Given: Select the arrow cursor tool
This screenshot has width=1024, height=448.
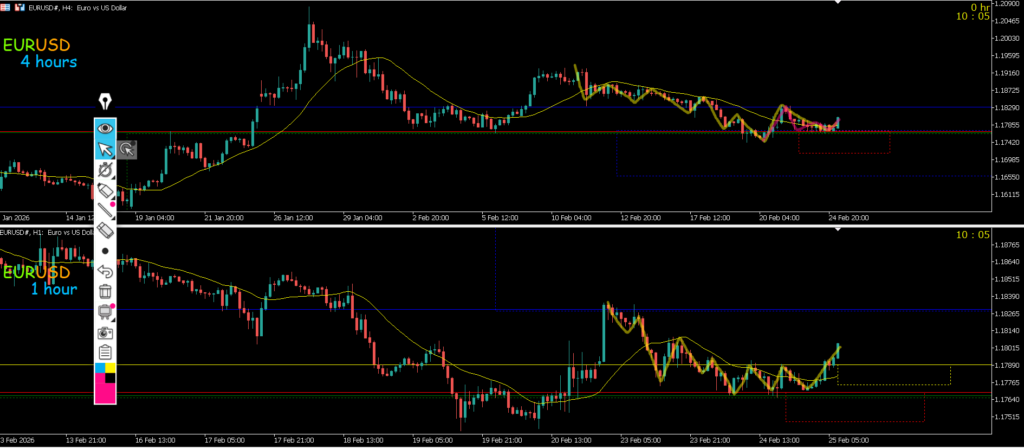Looking at the screenshot, I should click(105, 149).
